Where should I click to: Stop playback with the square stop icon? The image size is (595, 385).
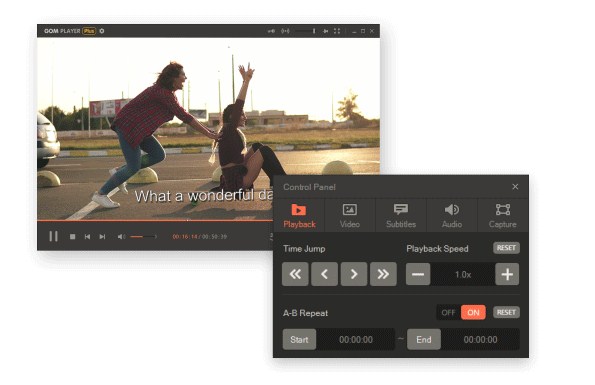tap(72, 237)
